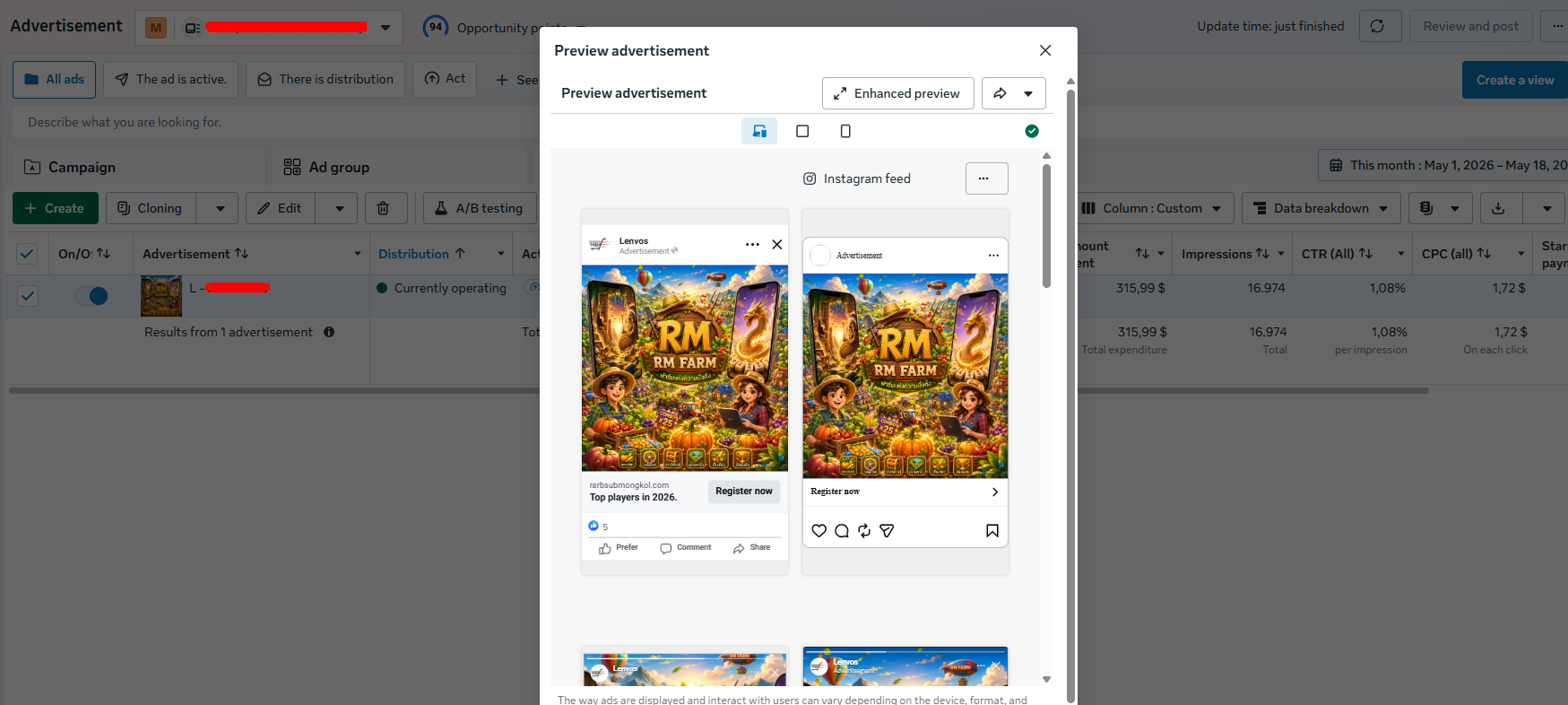Click the ad thumbnail in the table row
The width and height of the screenshot is (1568, 705).
[x=161, y=296]
